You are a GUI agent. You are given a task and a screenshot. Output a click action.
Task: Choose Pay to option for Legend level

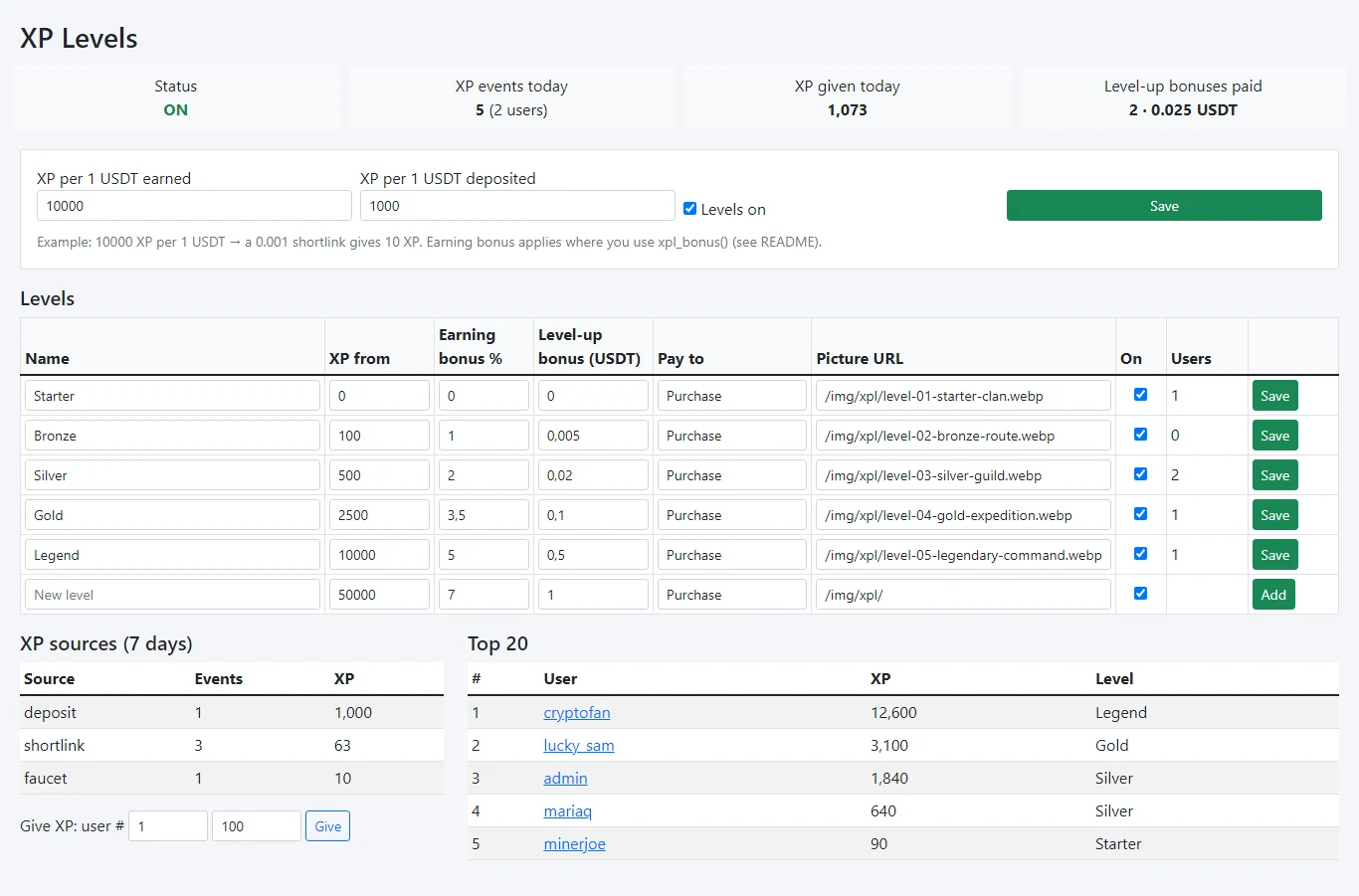(732, 555)
